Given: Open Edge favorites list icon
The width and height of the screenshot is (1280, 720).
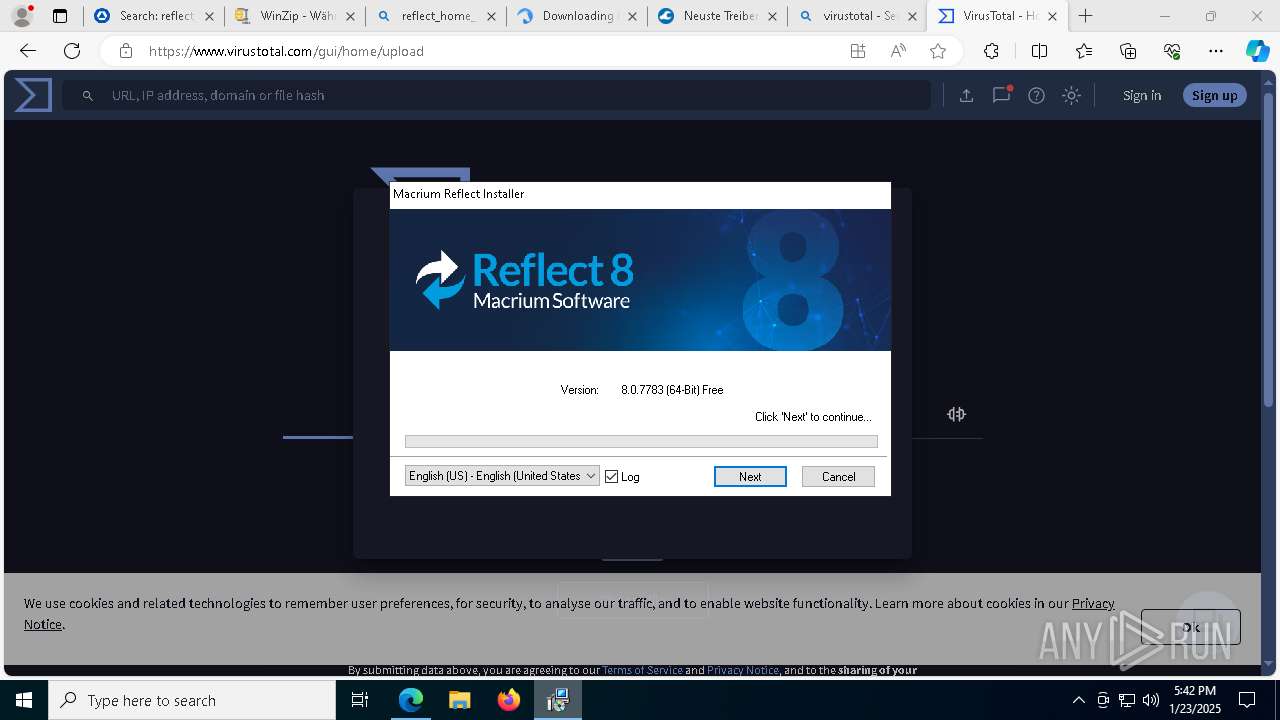Looking at the screenshot, I should coord(1084,51).
